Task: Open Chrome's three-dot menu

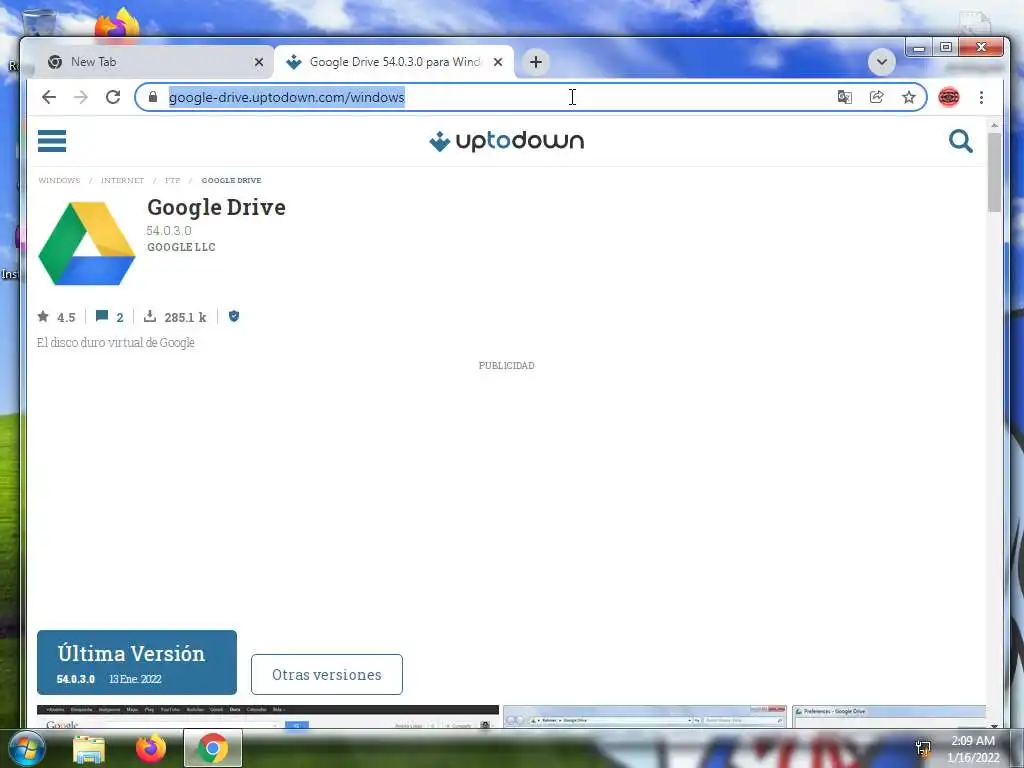Action: (982, 97)
